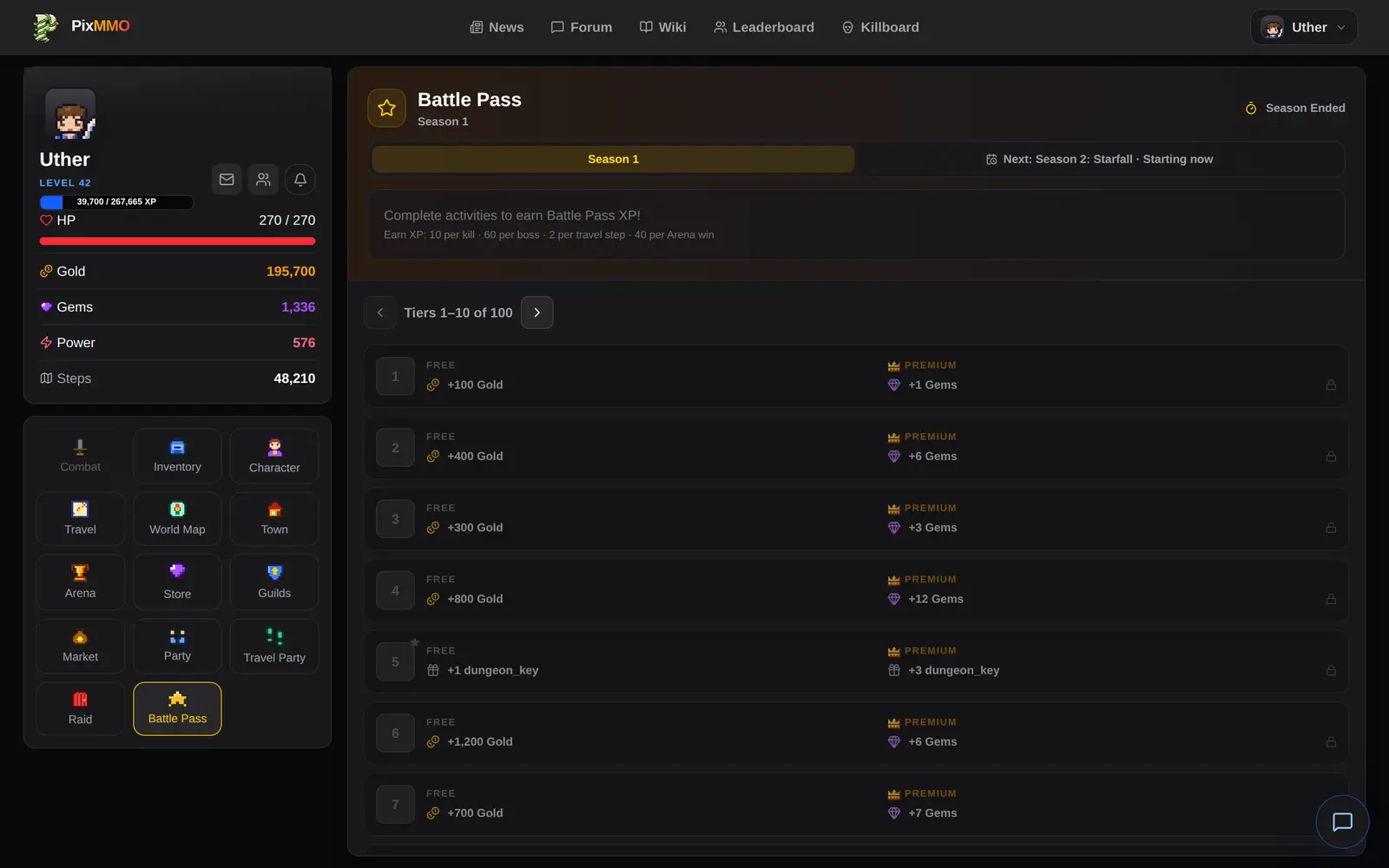Open the chat bubble button
This screenshot has width=1389, height=868.
(1342, 822)
